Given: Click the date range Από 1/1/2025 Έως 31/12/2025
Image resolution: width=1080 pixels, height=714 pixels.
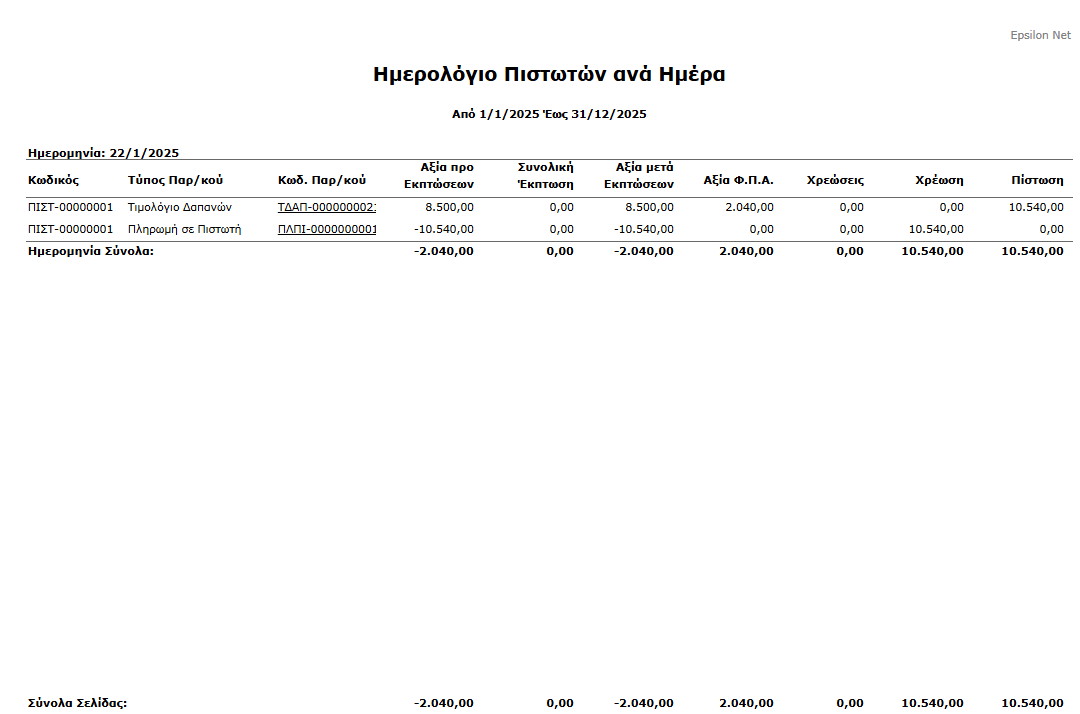Looking at the screenshot, I should click(549, 114).
